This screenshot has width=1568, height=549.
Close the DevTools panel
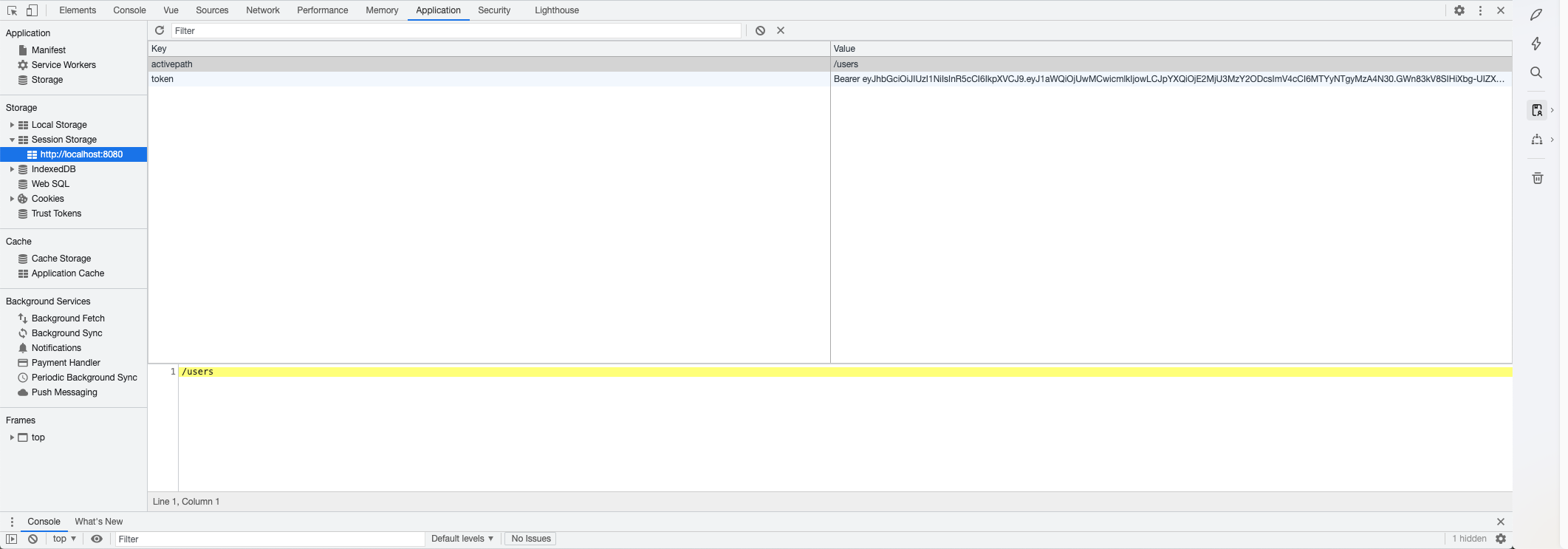[x=1501, y=10]
